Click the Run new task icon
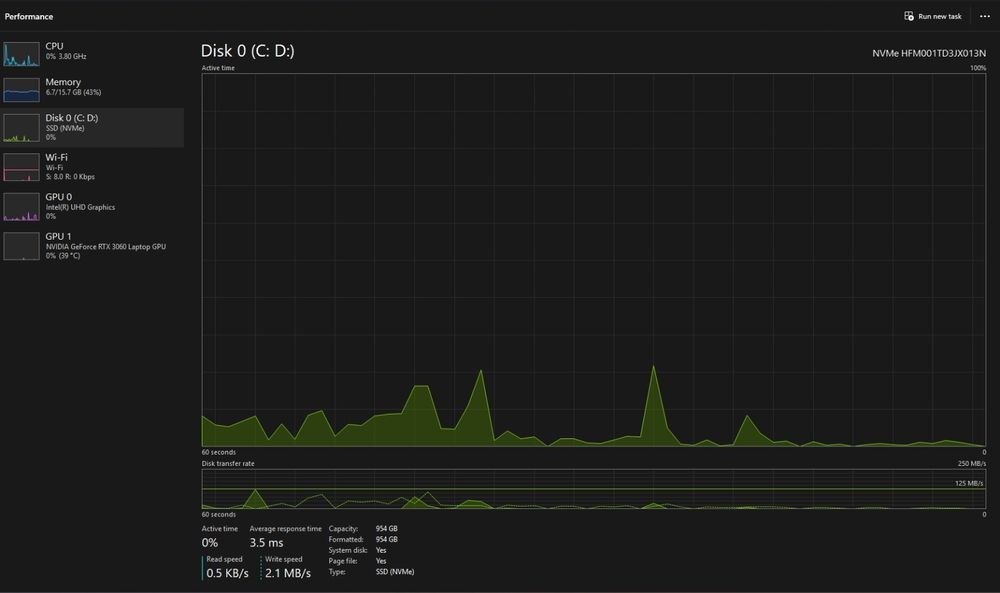 tap(909, 16)
